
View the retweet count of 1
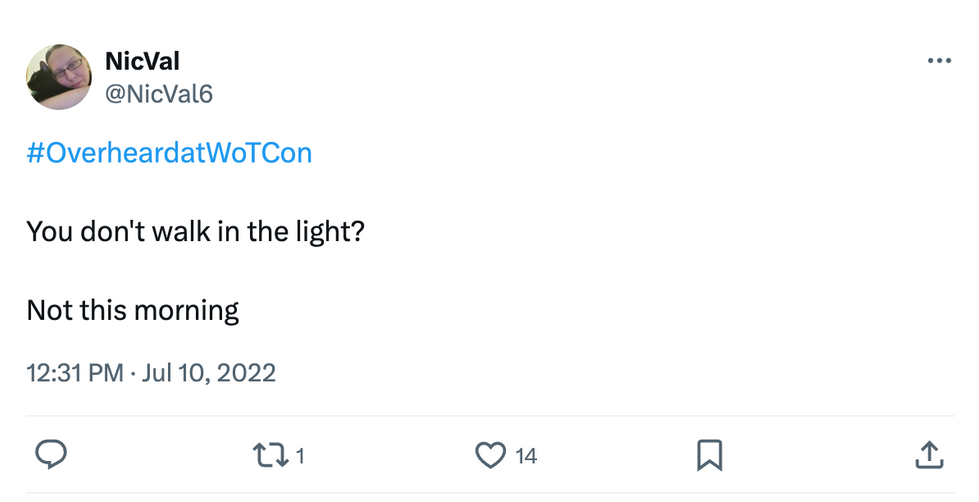pos(300,457)
